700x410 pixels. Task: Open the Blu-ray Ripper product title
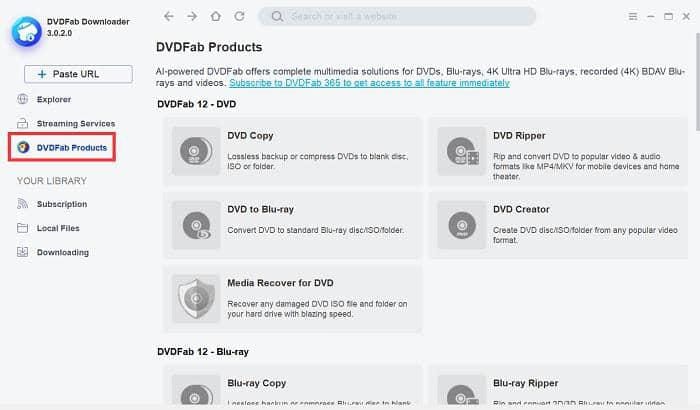tap(525, 383)
